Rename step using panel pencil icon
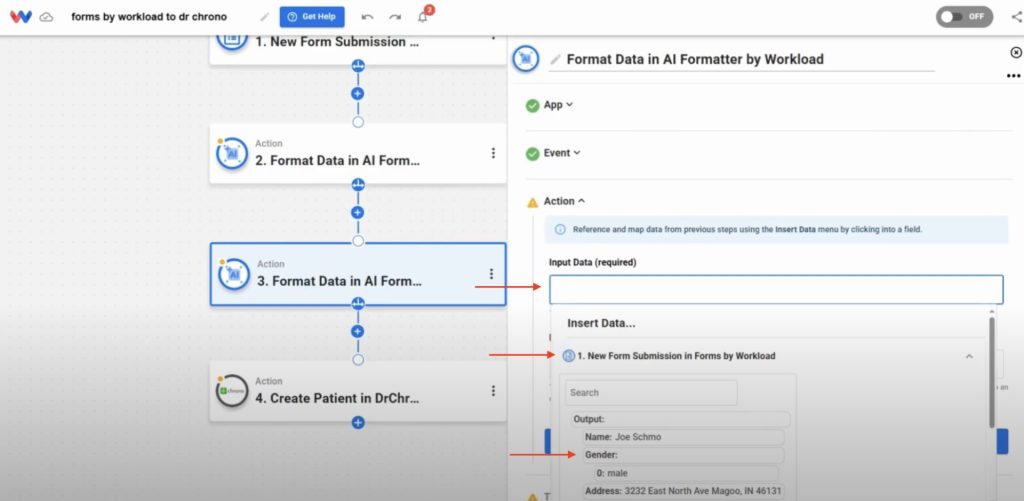The width and height of the screenshot is (1024, 501). click(x=555, y=59)
